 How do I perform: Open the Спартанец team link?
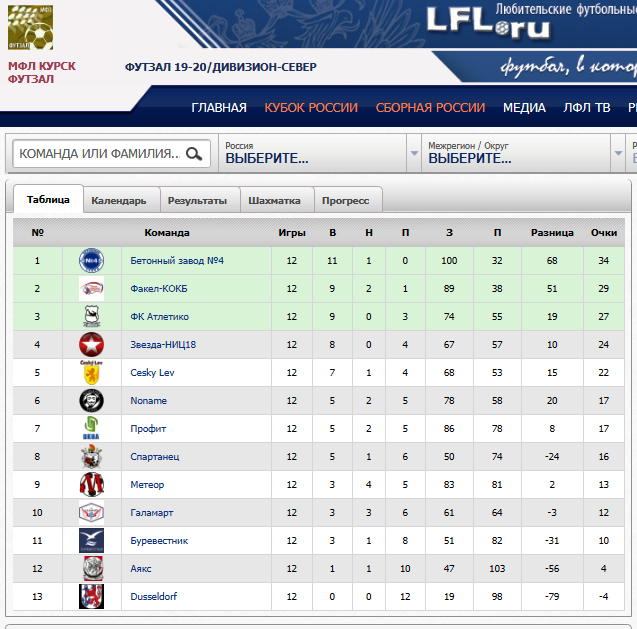pos(155,457)
